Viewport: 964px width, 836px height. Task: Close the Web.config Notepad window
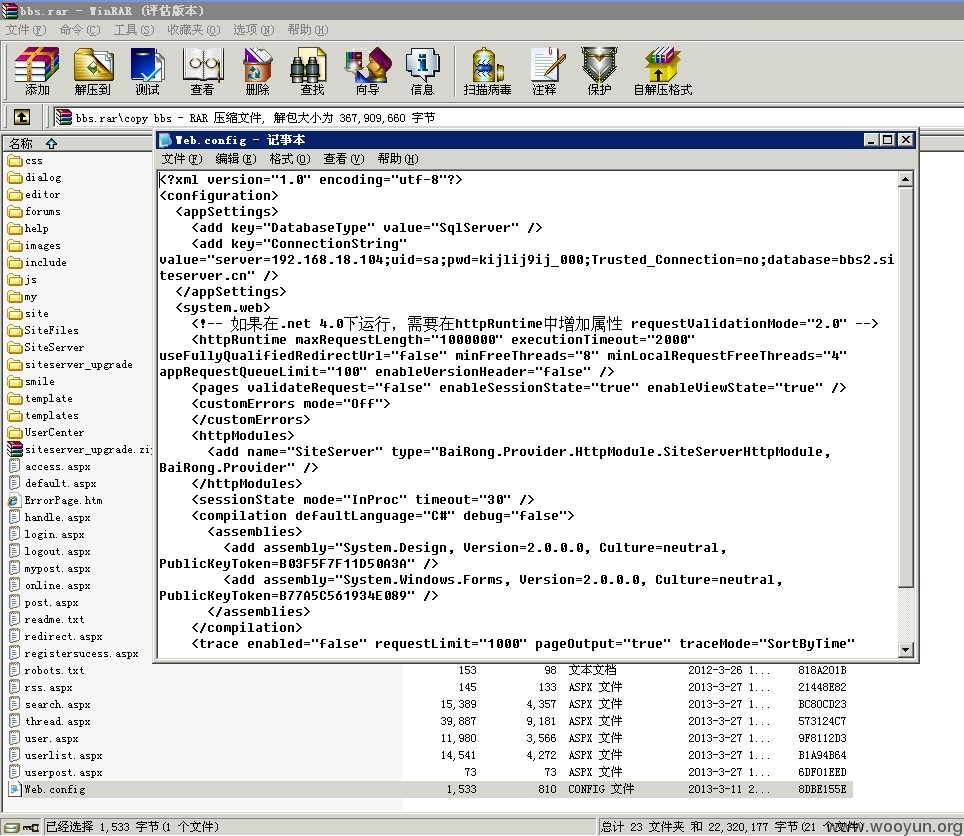point(905,140)
